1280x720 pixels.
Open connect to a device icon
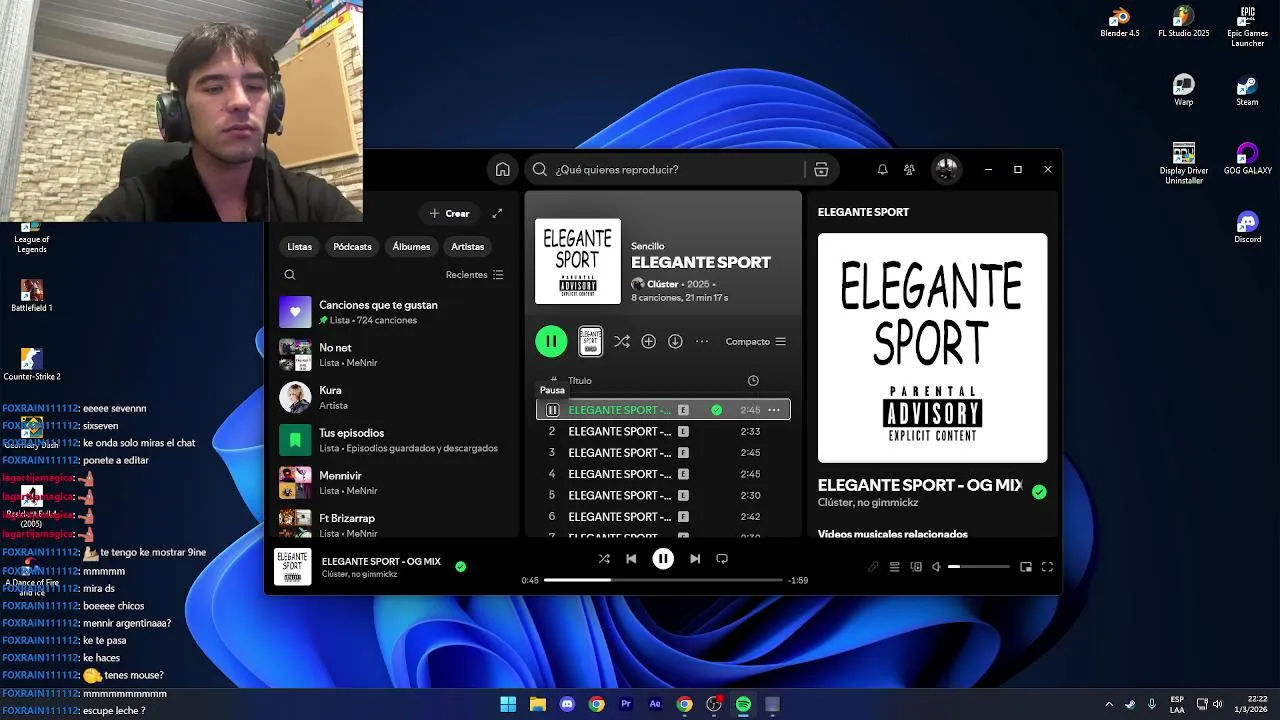[x=916, y=567]
